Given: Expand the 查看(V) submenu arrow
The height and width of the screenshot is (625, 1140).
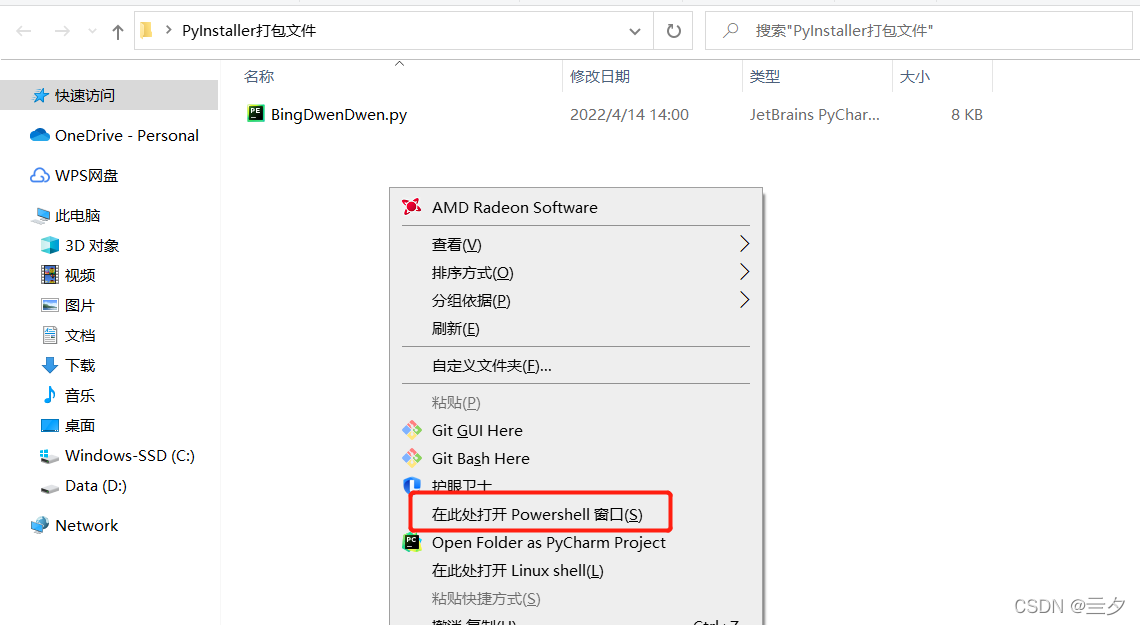Looking at the screenshot, I should 744,243.
